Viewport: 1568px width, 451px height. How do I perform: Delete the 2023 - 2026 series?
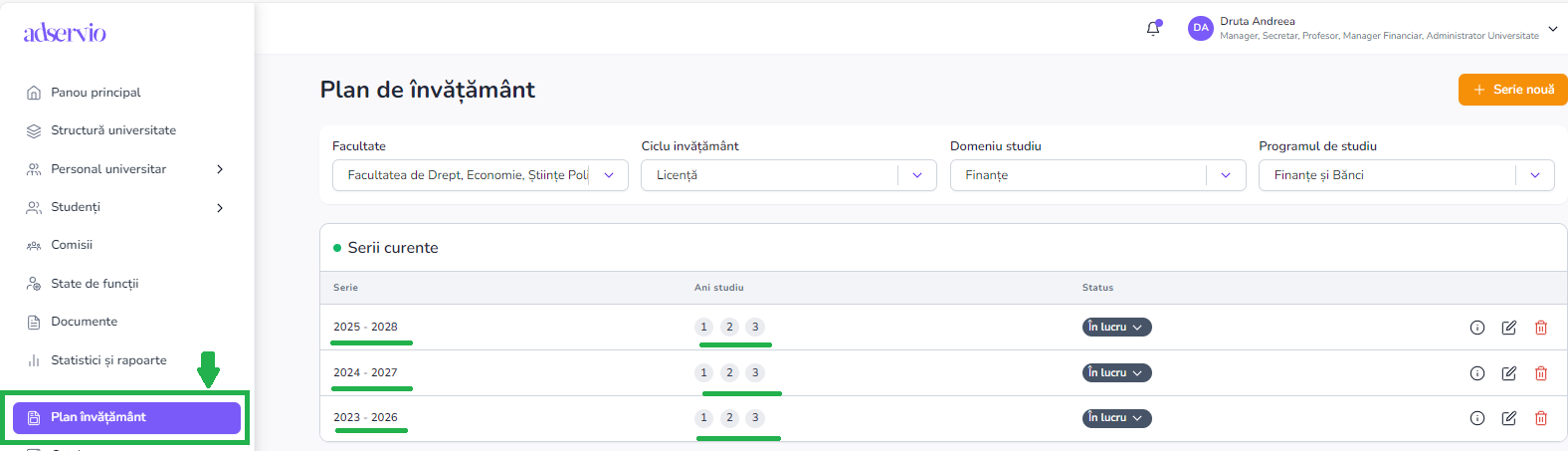point(1541,418)
